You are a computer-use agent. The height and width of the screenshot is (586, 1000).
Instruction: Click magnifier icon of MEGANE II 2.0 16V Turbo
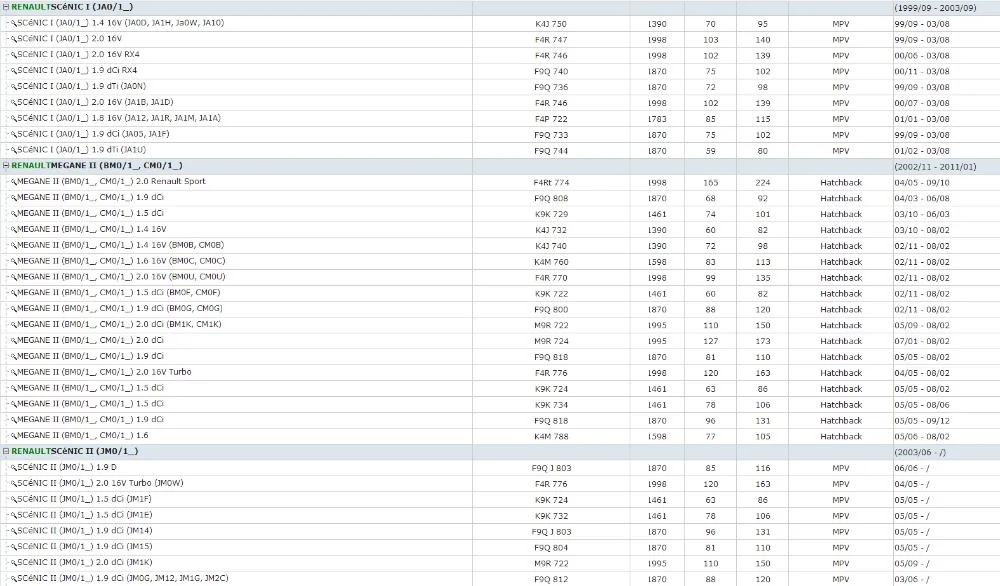[13, 373]
